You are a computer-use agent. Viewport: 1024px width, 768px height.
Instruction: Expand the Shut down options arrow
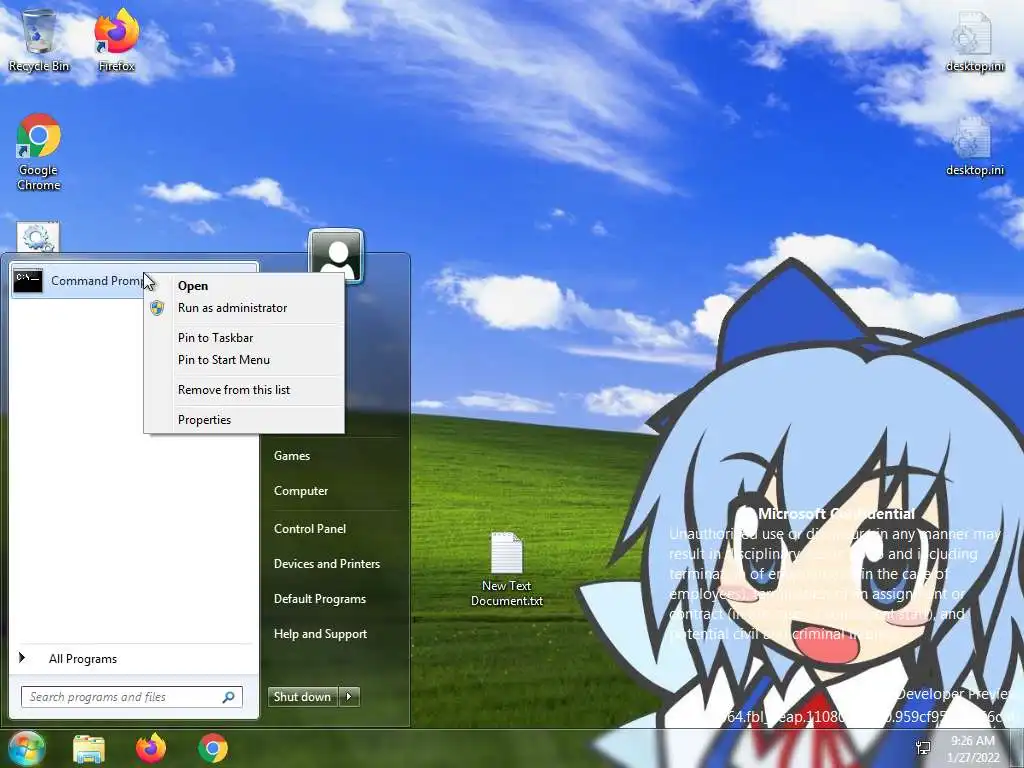[349, 697]
